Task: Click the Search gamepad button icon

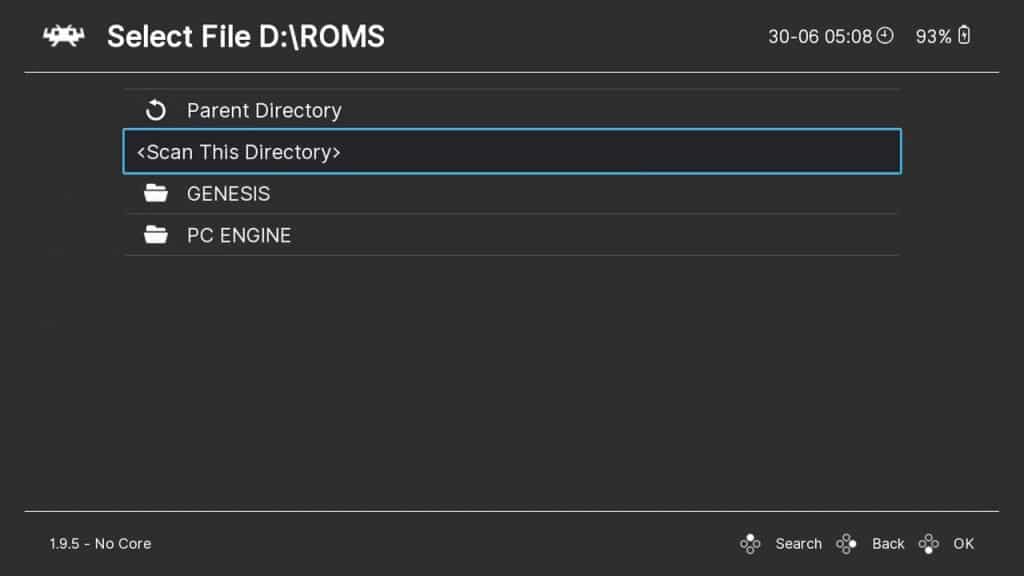Action: [x=750, y=543]
